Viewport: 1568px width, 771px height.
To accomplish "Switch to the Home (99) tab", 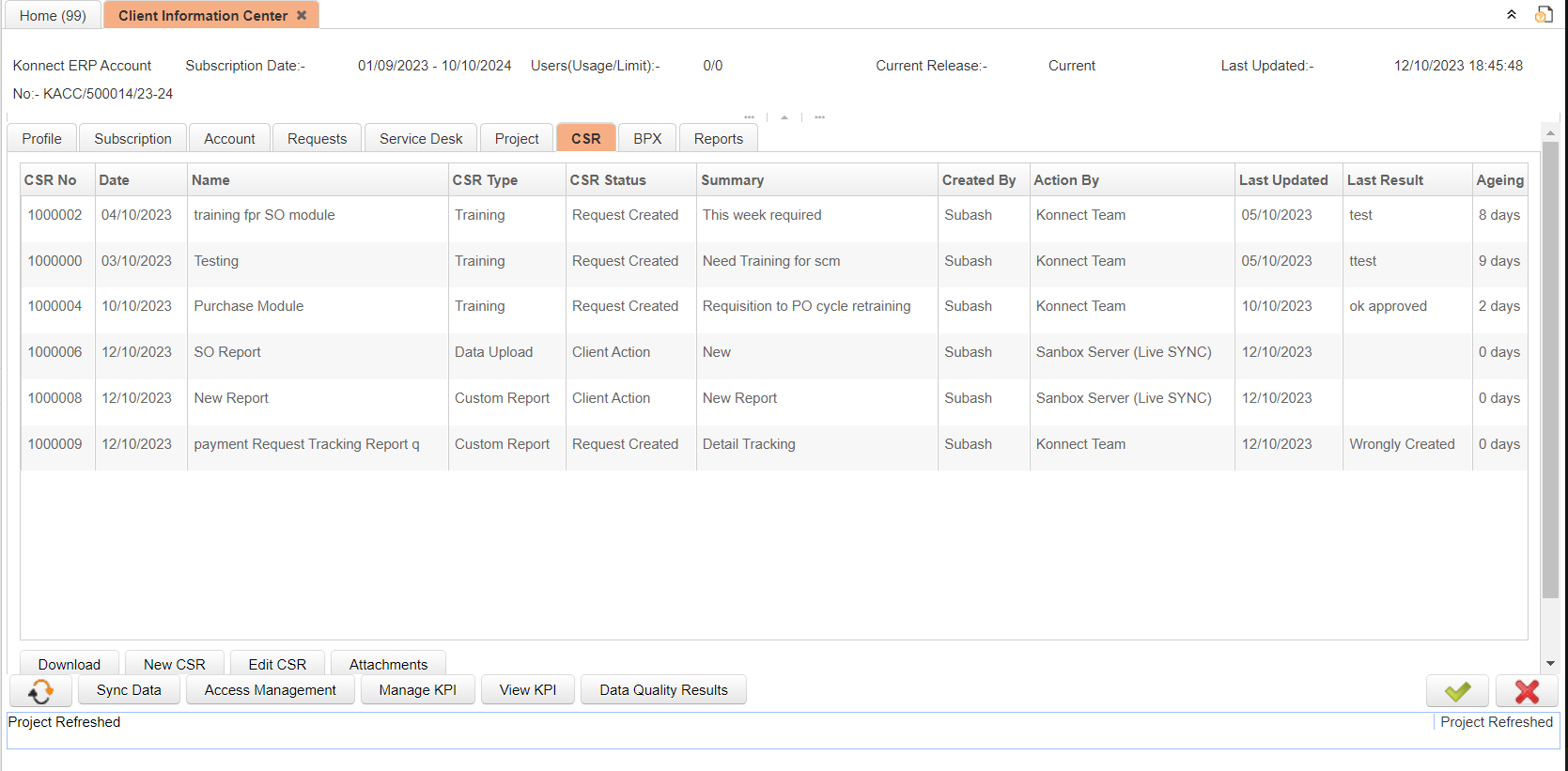I will (53, 16).
